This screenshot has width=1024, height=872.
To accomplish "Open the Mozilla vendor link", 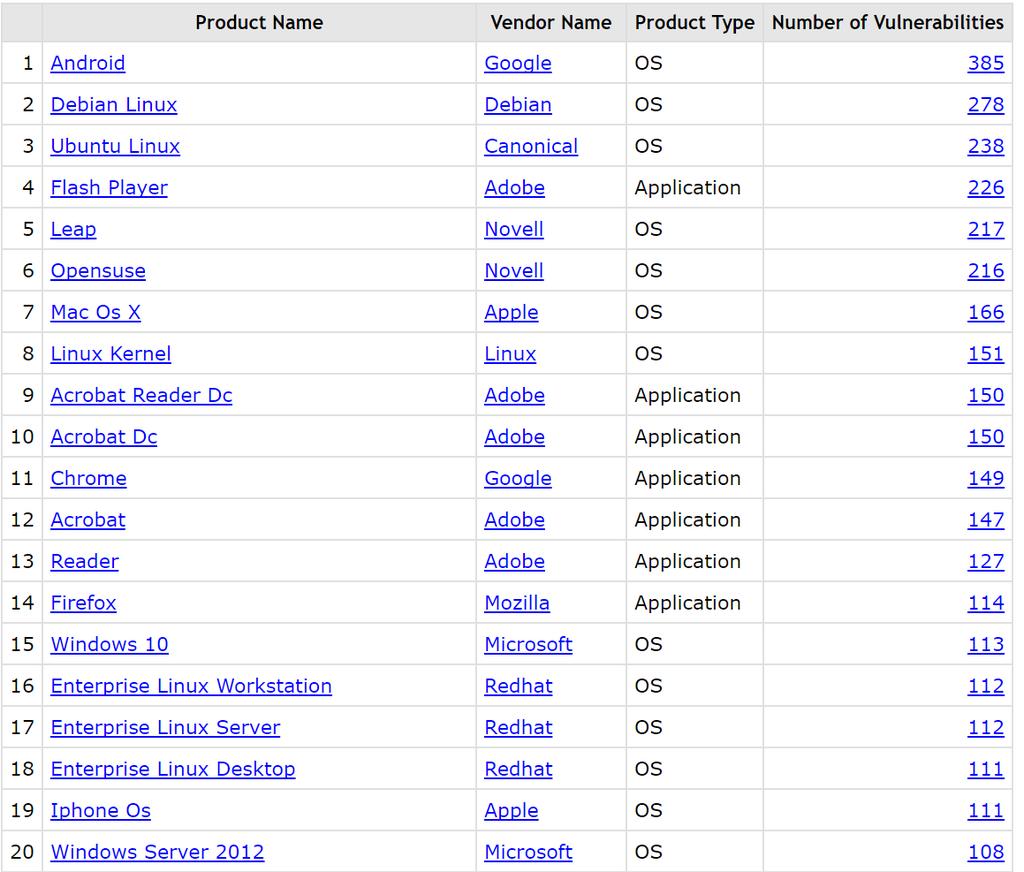I will (x=517, y=603).
